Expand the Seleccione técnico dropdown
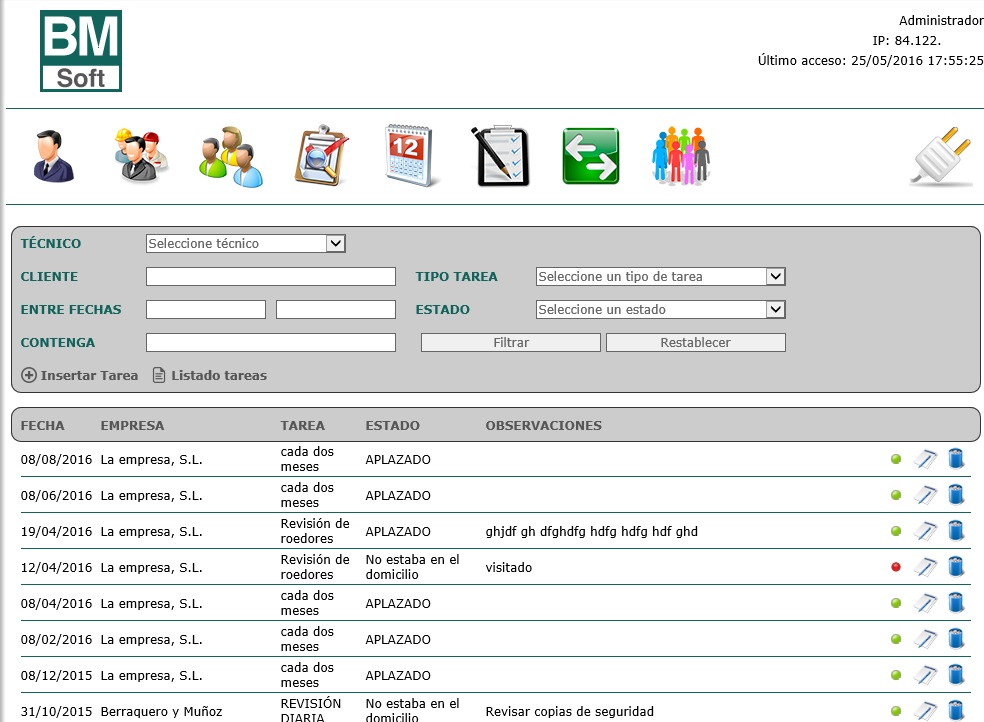The width and height of the screenshot is (984, 722). (245, 244)
